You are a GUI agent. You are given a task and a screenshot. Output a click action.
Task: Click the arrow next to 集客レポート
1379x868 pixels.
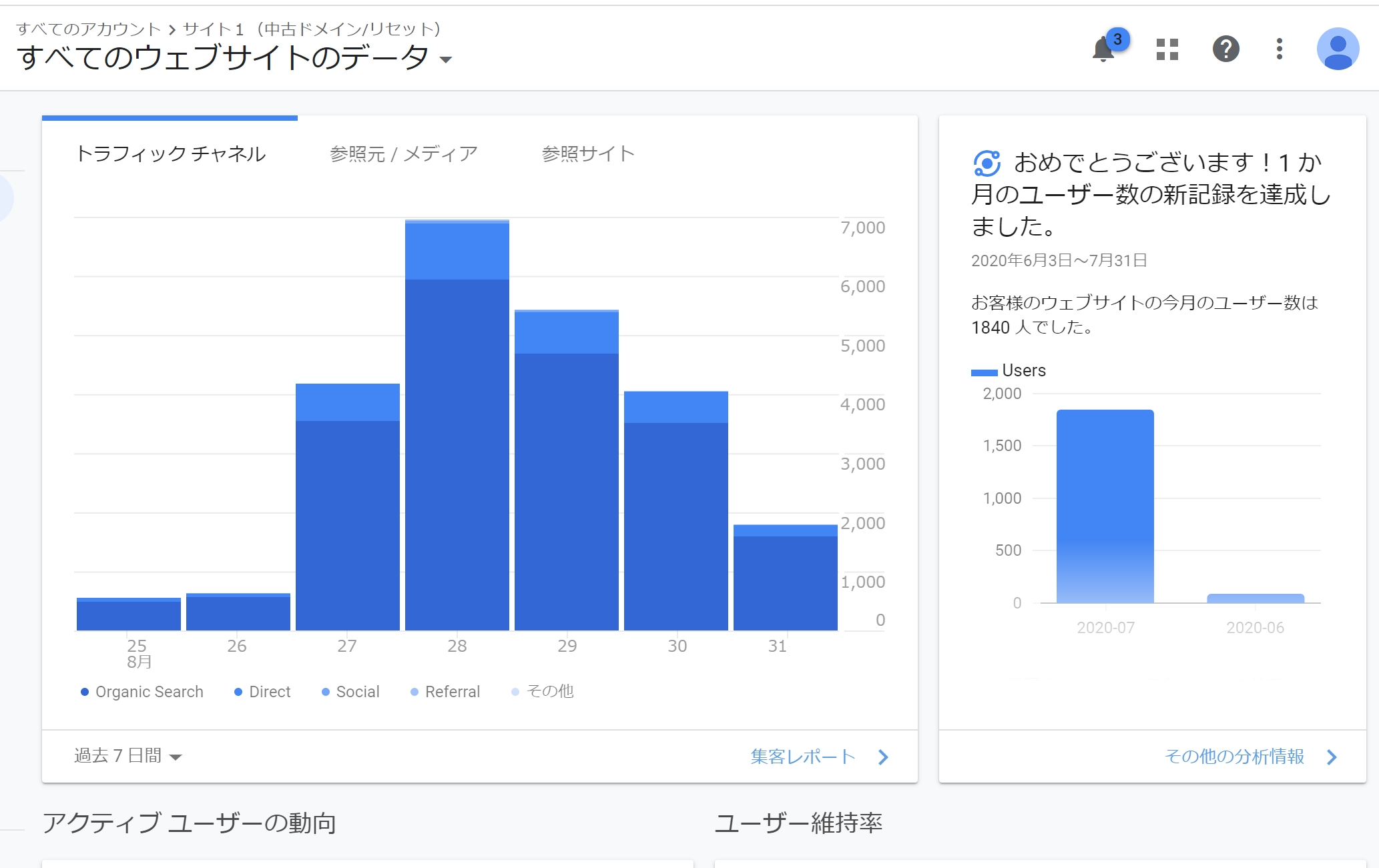[883, 757]
